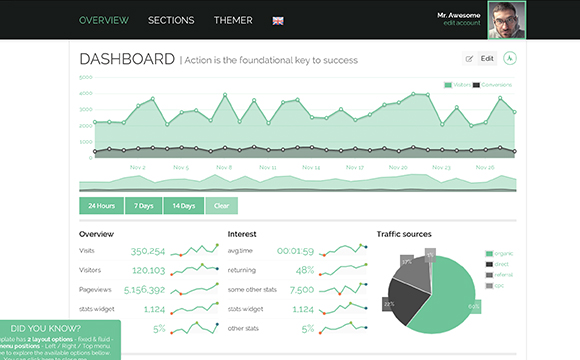
Task: Select the 14 Days range button
Action: 183,206
